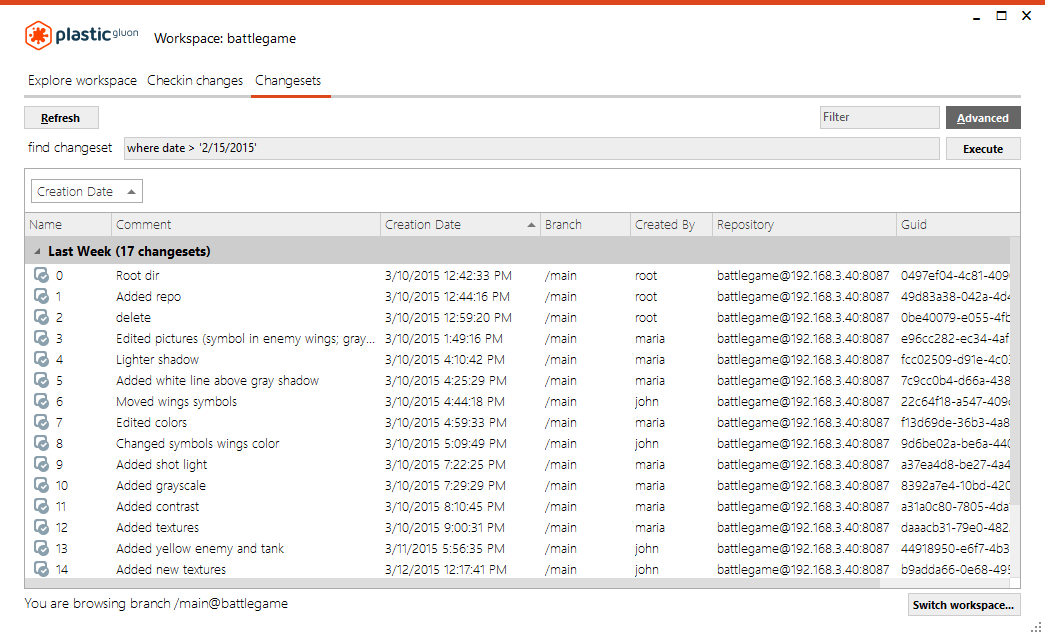Click the window resize grip corner
The image size is (1045, 636).
click(x=1036, y=627)
